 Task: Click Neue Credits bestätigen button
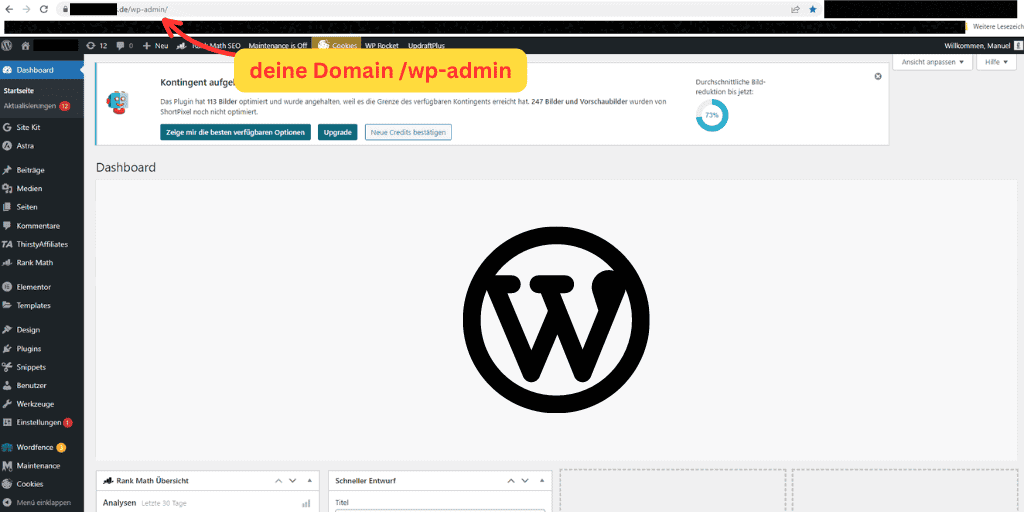pos(408,132)
